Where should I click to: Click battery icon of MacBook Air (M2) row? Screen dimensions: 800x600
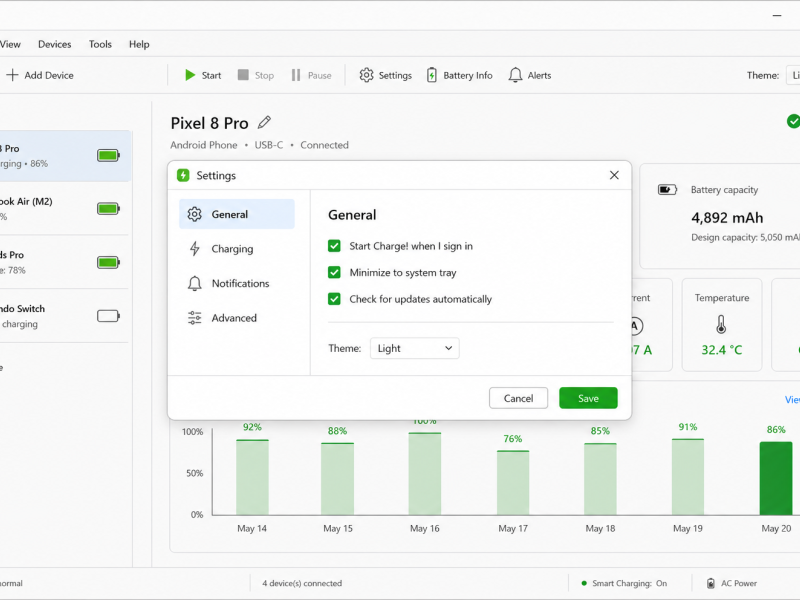coord(108,209)
